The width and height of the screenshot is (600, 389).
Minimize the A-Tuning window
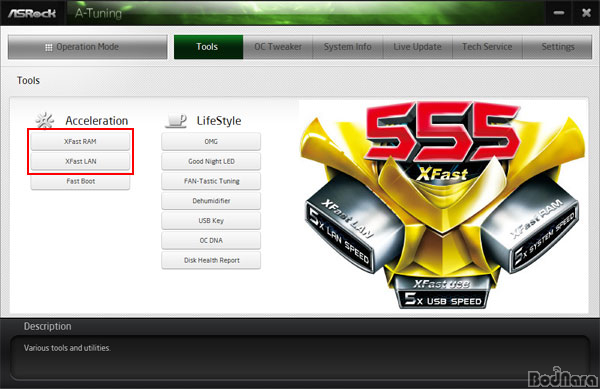click(x=559, y=13)
